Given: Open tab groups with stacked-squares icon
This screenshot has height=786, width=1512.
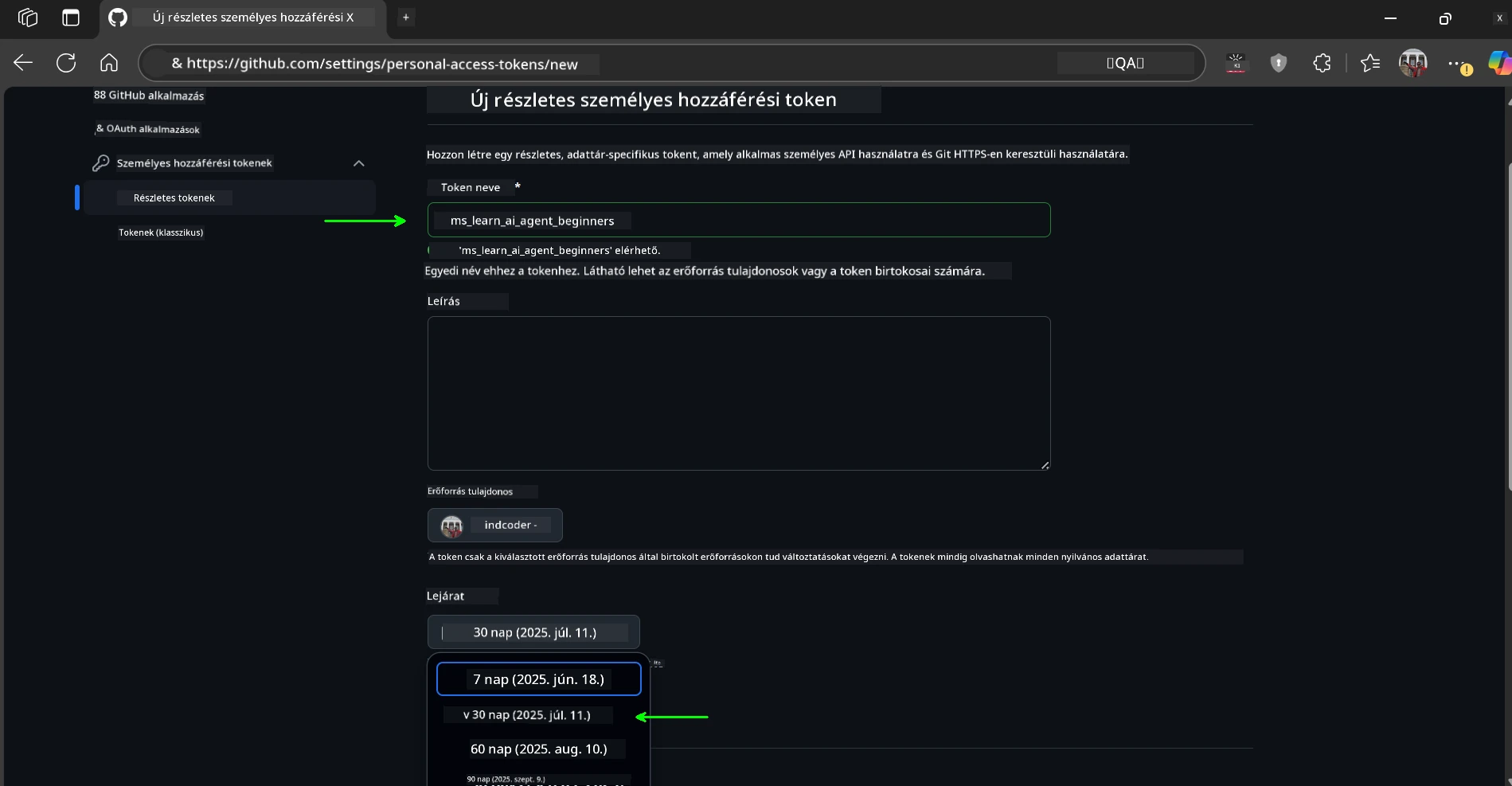Looking at the screenshot, I should pyautogui.click(x=28, y=18).
